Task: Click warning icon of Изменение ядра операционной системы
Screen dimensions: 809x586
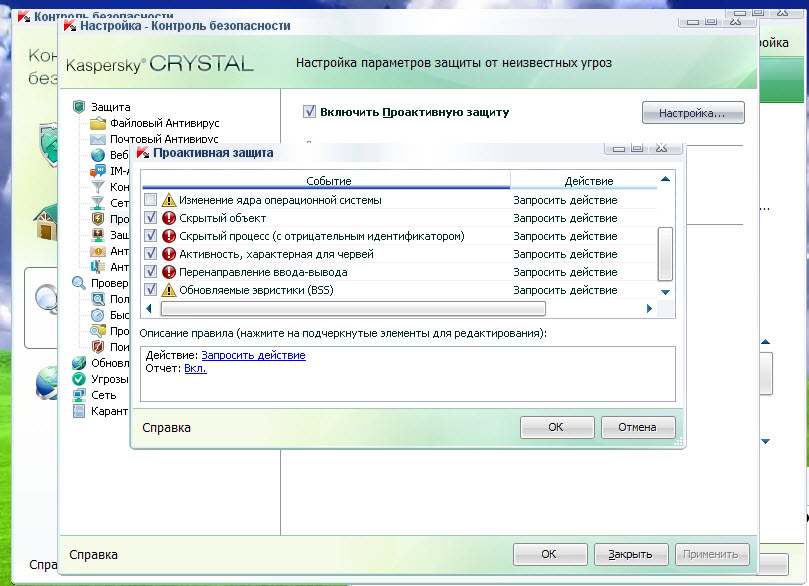Action: coord(169,200)
